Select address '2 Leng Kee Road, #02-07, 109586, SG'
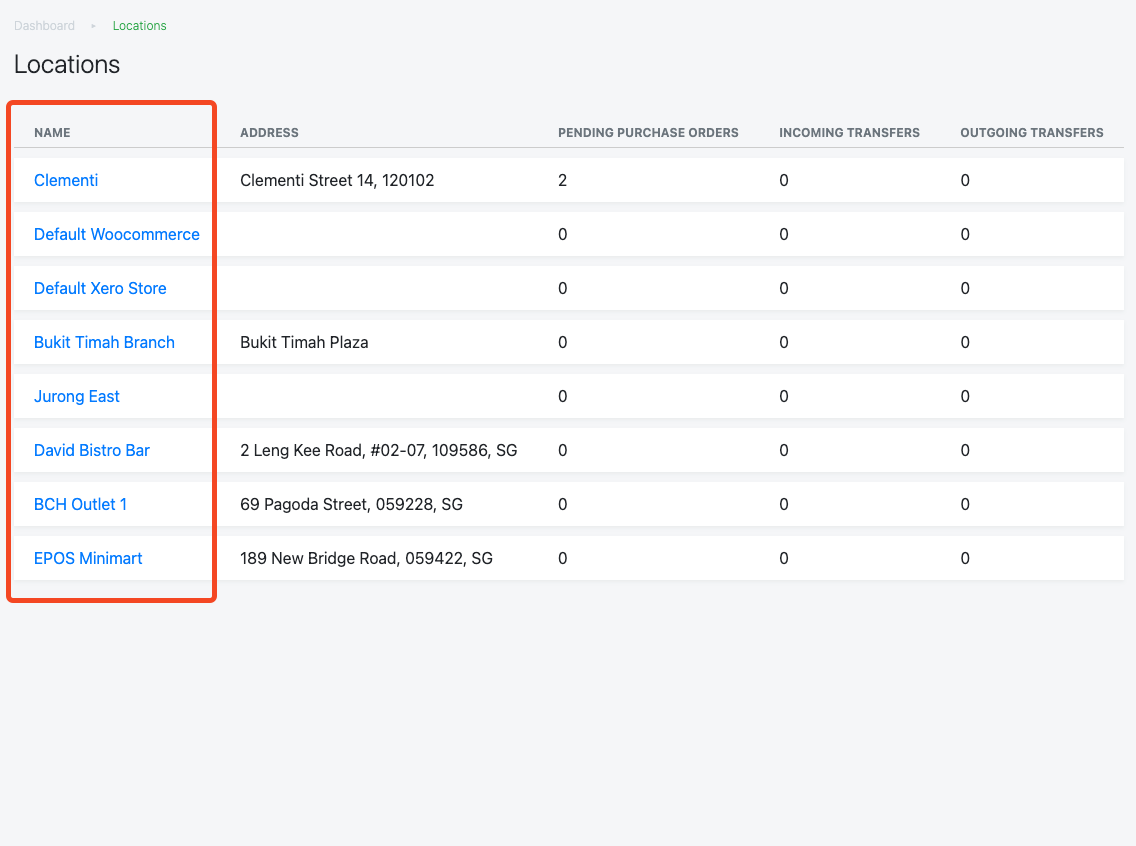Viewport: 1136px width, 846px height. 379,451
